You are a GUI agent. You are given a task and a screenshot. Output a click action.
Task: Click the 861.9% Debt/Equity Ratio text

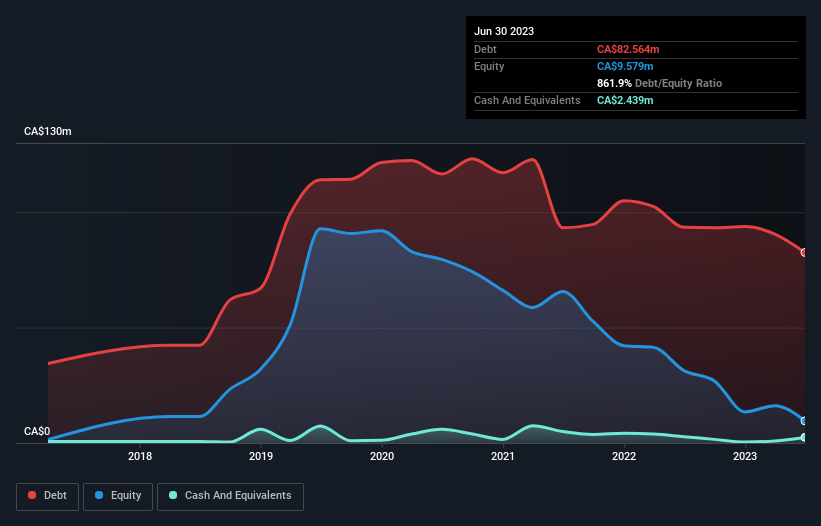(x=659, y=83)
